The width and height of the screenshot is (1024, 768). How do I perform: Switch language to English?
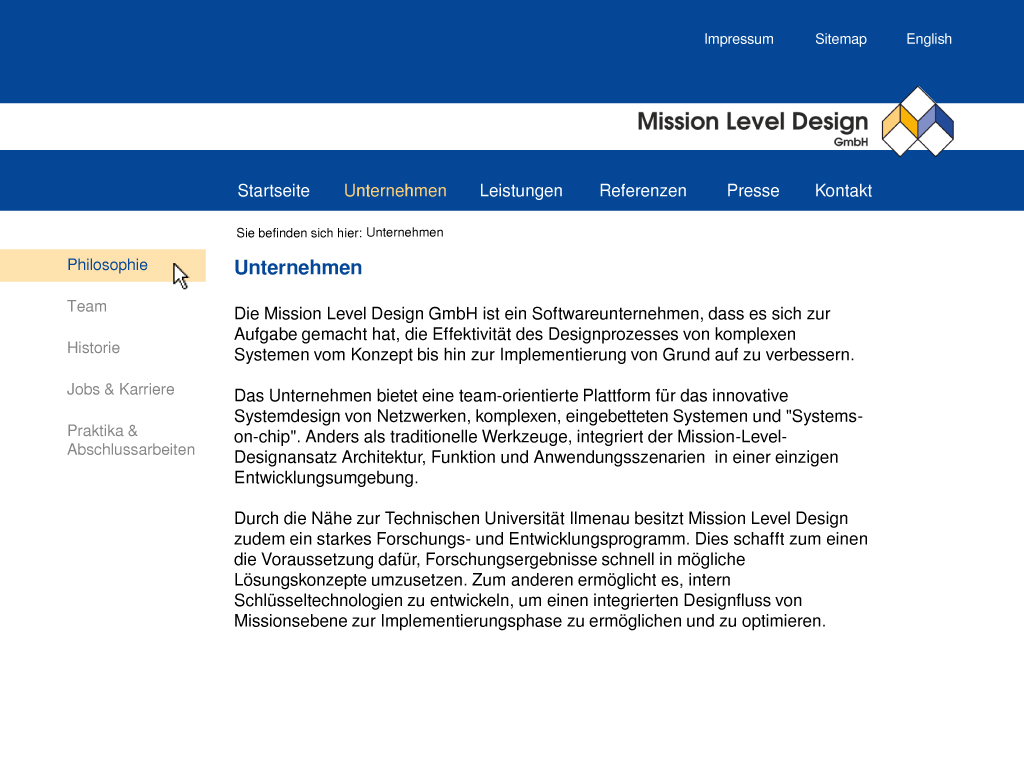[929, 39]
